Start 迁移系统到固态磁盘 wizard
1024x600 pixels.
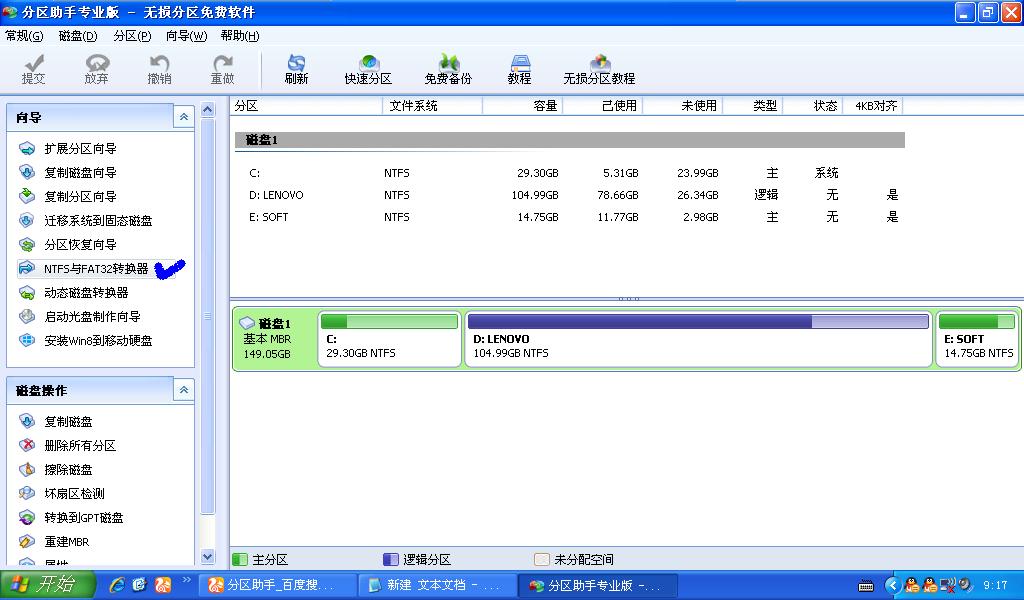click(x=98, y=221)
